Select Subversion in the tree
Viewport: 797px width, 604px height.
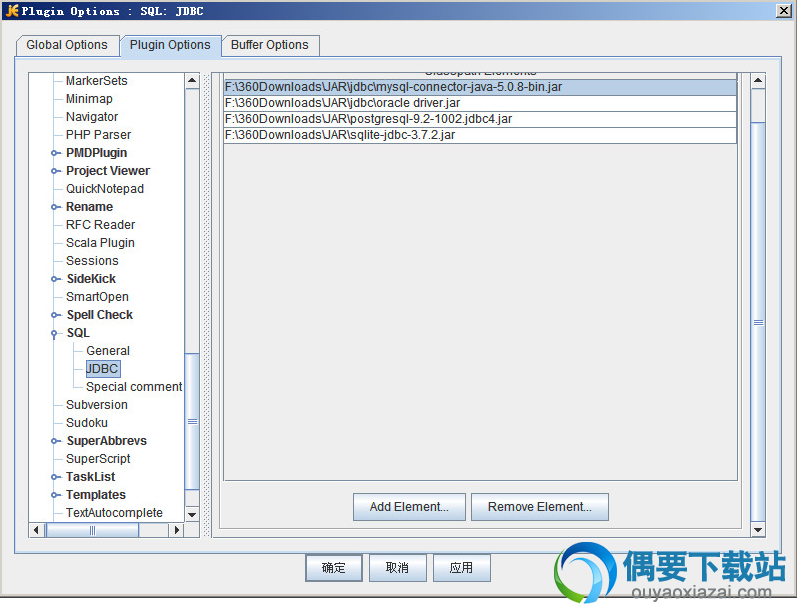click(97, 405)
